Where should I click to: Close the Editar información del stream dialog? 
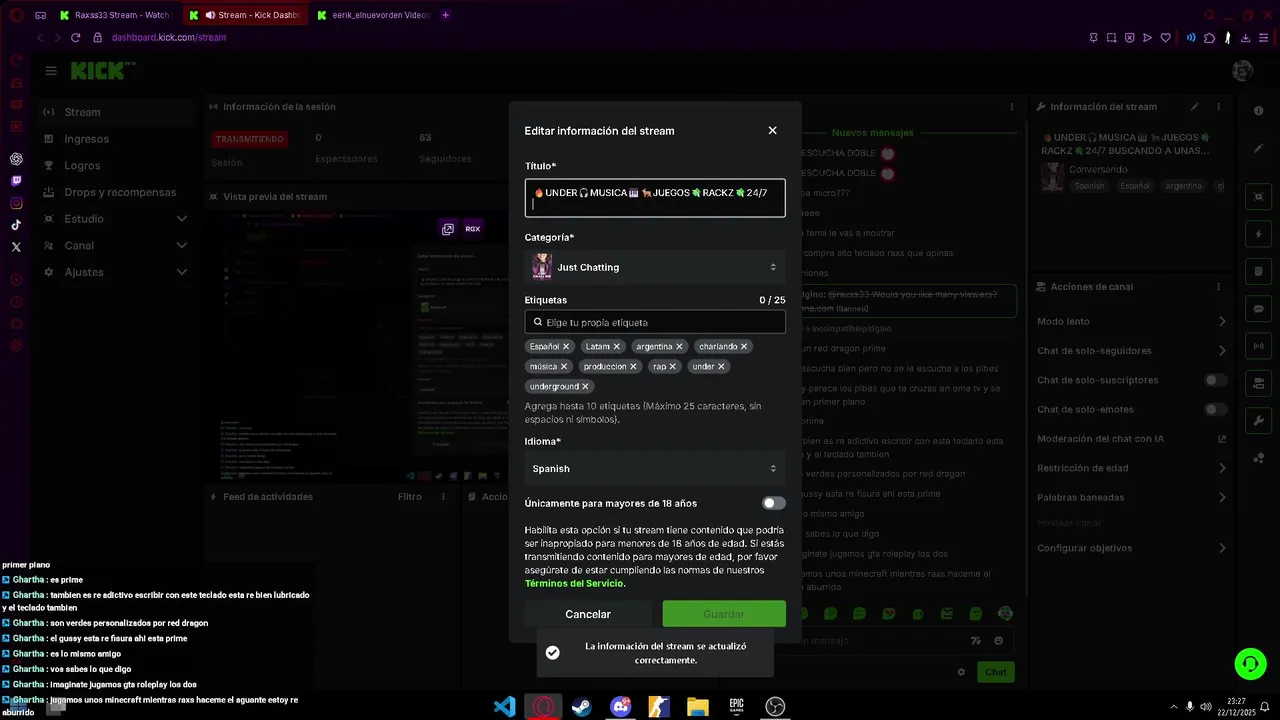tap(772, 130)
